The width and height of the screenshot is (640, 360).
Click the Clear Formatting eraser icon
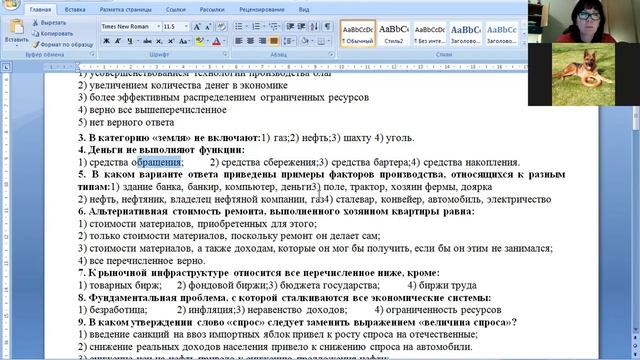pyautogui.click(x=221, y=27)
